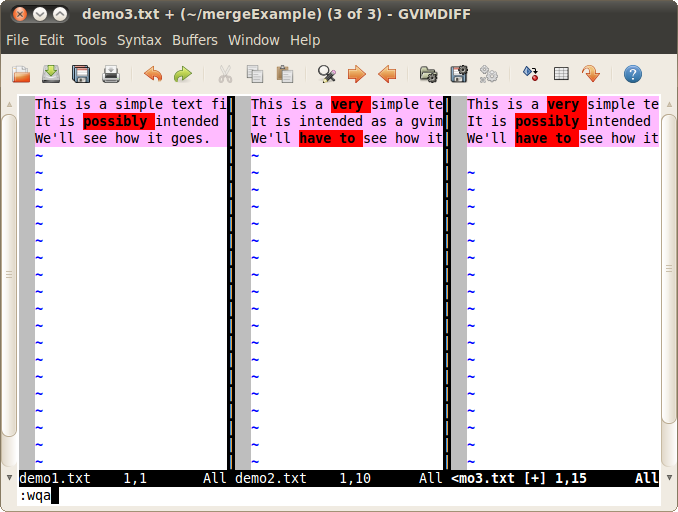This screenshot has height=512, width=678.
Task: Click the right vertical scrollbar
Action: (x=668, y=280)
